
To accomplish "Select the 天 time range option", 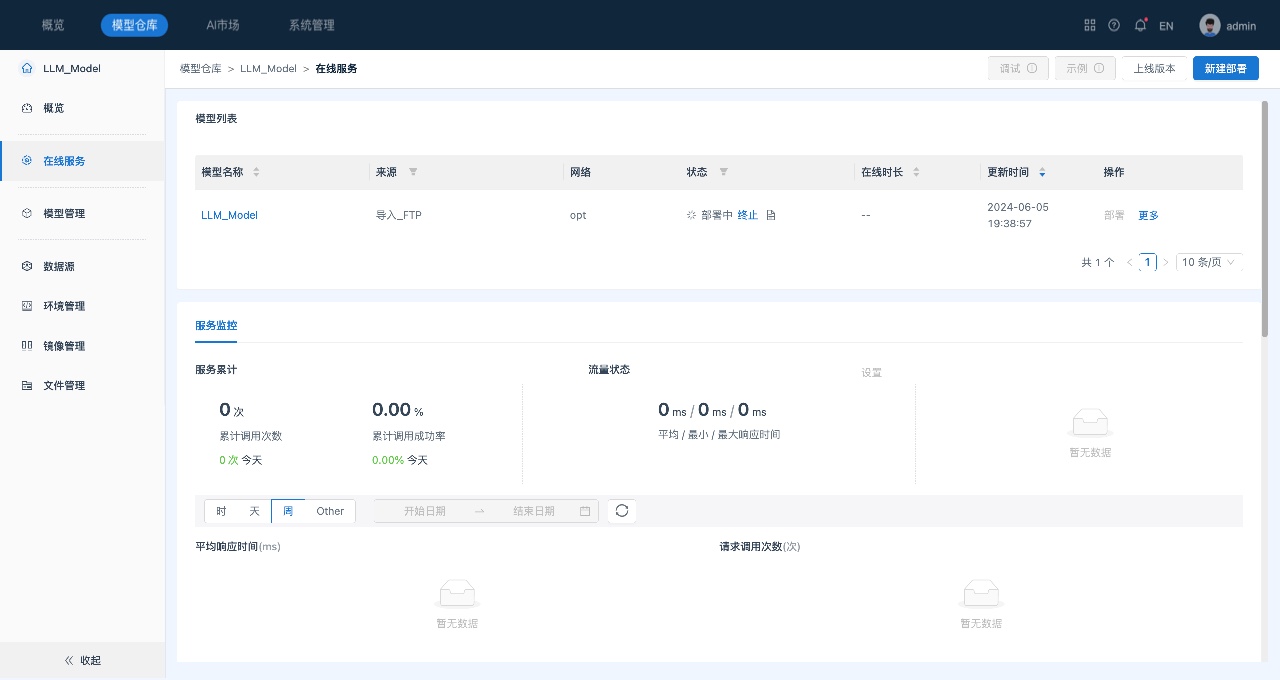I will click(254, 511).
